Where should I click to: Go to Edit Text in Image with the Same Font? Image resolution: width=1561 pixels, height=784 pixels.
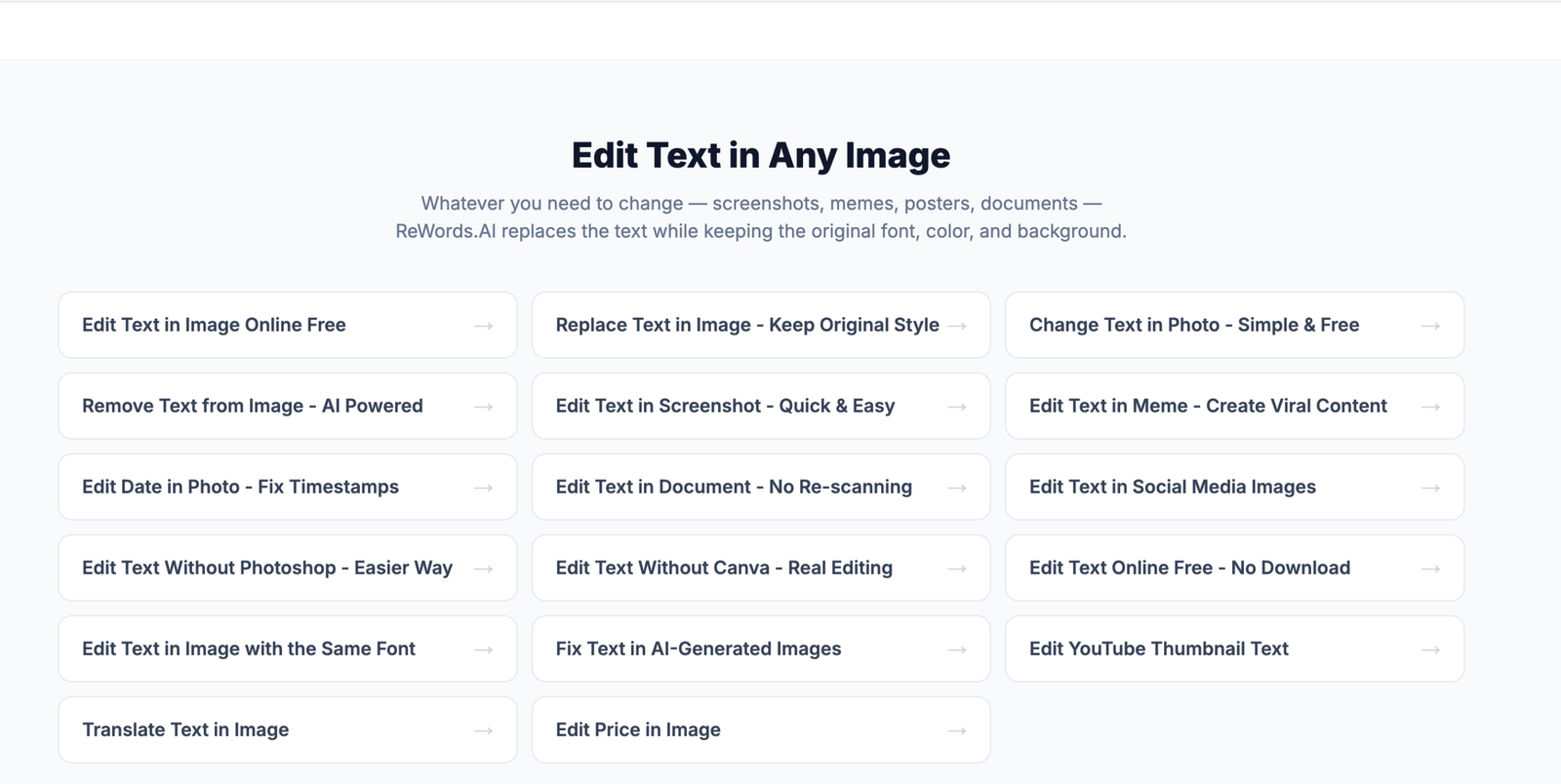pyautogui.click(x=288, y=648)
